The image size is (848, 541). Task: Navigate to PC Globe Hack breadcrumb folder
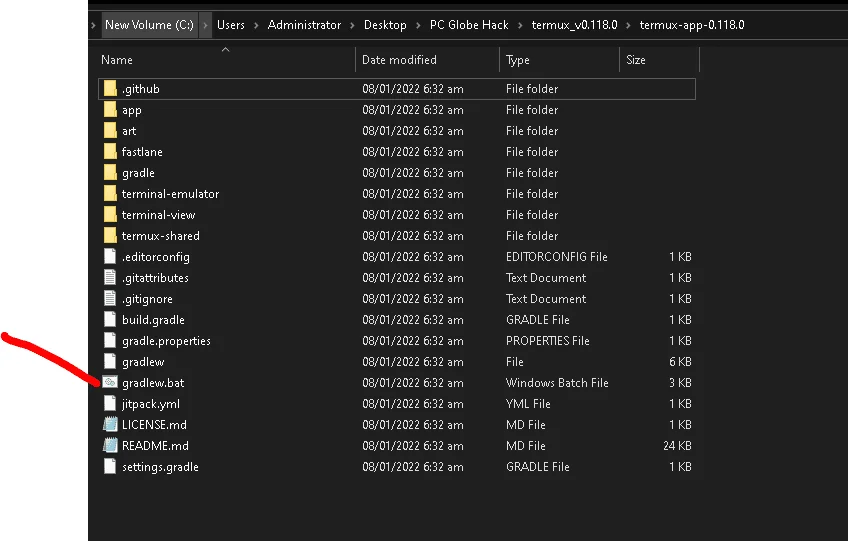pyautogui.click(x=469, y=25)
